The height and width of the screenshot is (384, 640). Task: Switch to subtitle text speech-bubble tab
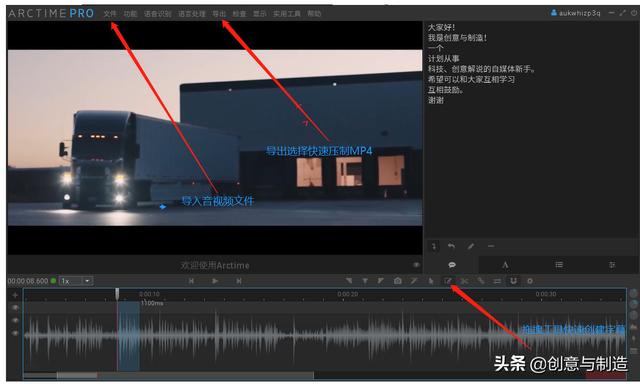[452, 265]
